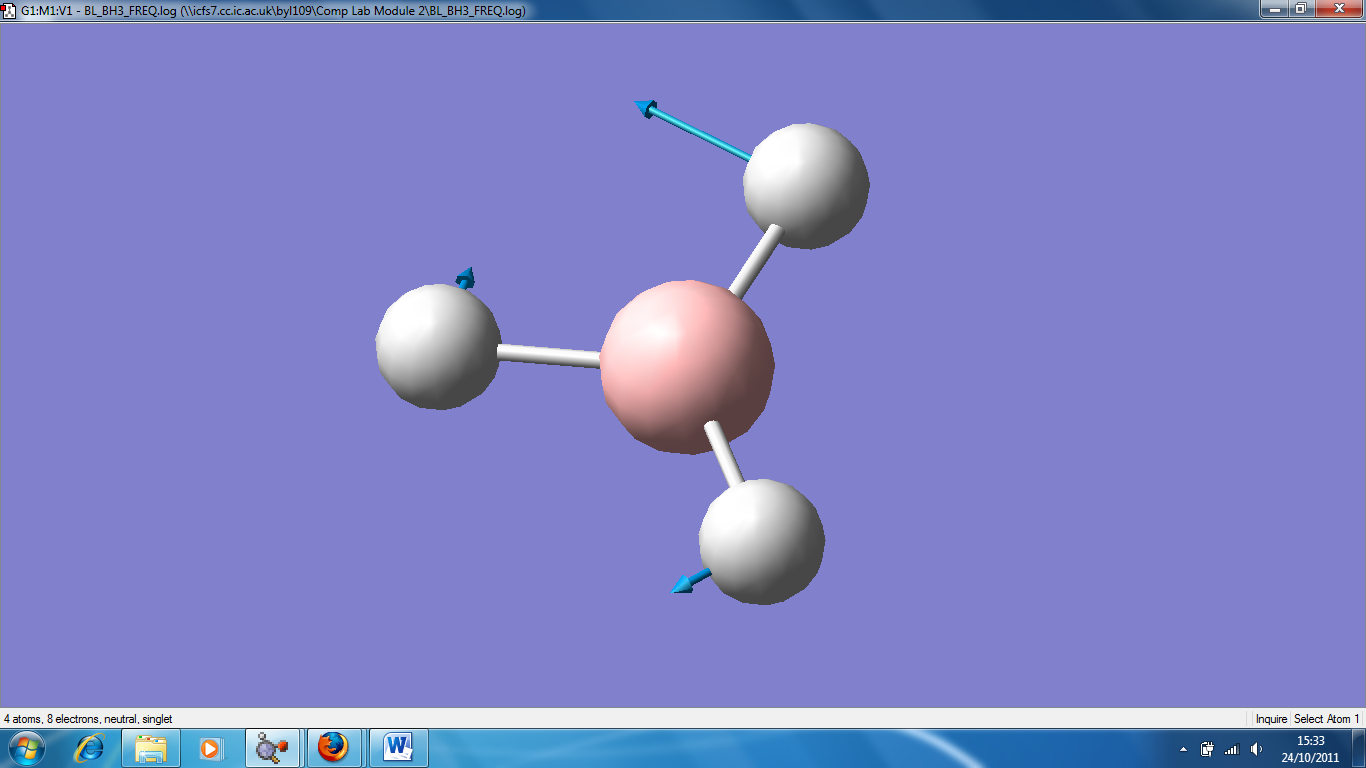Switch to the GaussView taskbar button
Image resolution: width=1366 pixels, height=768 pixels.
[x=272, y=748]
